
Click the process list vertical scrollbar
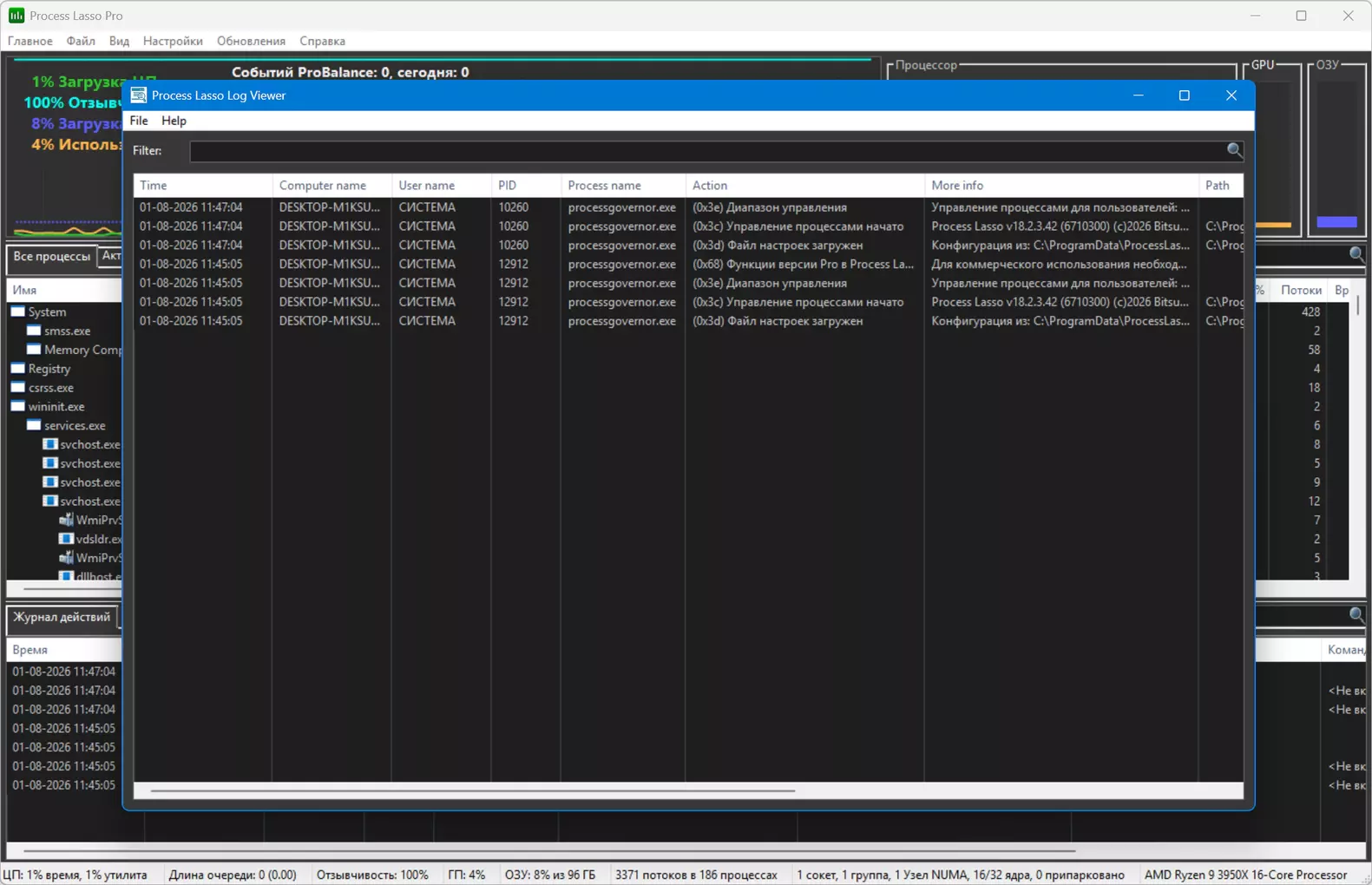pos(1357,306)
